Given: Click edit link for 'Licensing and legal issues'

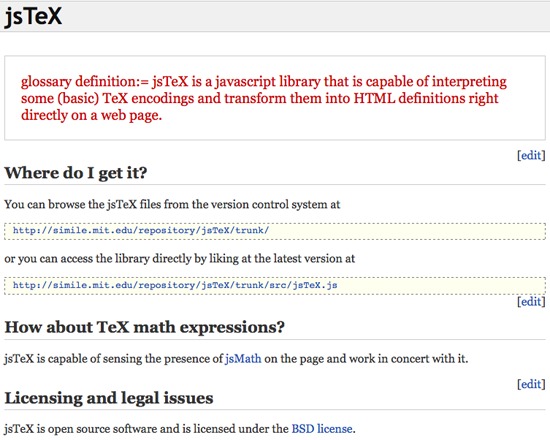Looking at the screenshot, I should point(531,384).
